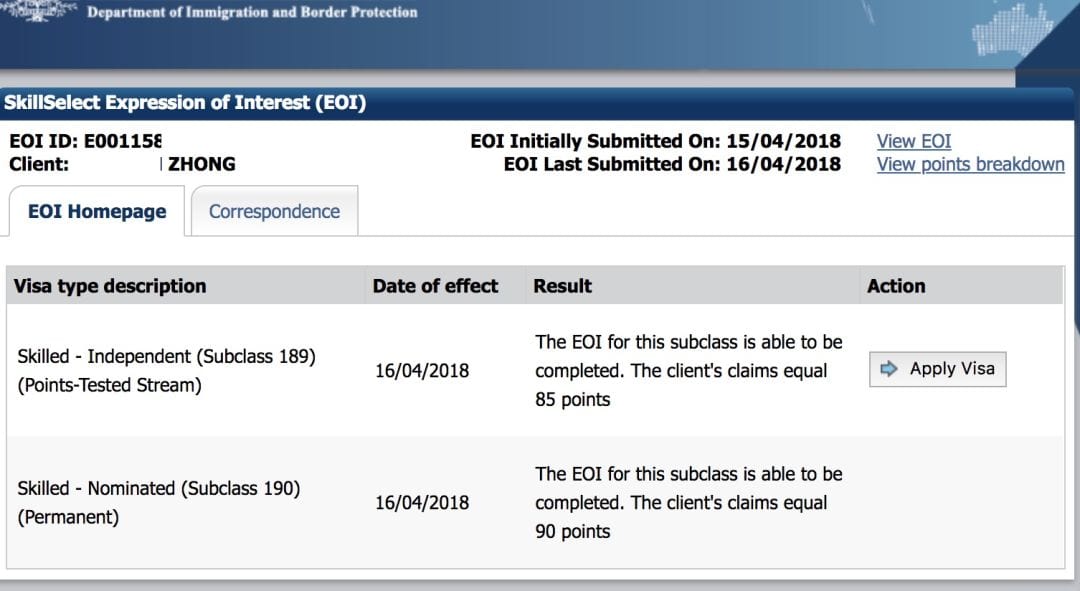This screenshot has height=591, width=1080.
Task: Switch to the Correspondence tab
Action: point(274,211)
